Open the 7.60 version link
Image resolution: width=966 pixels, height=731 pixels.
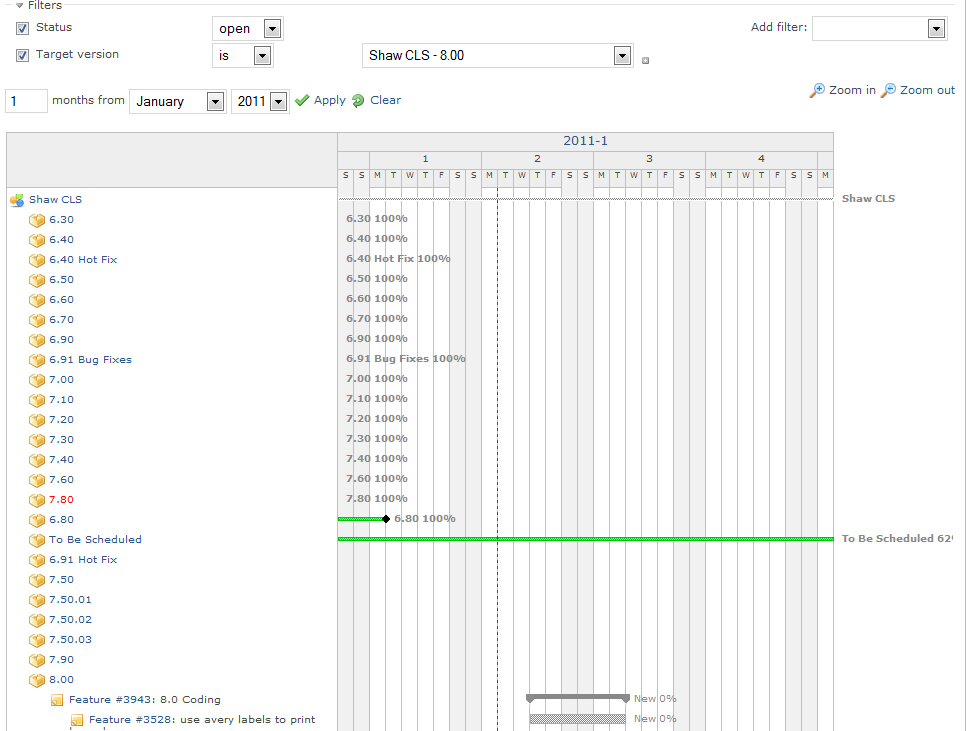62,479
